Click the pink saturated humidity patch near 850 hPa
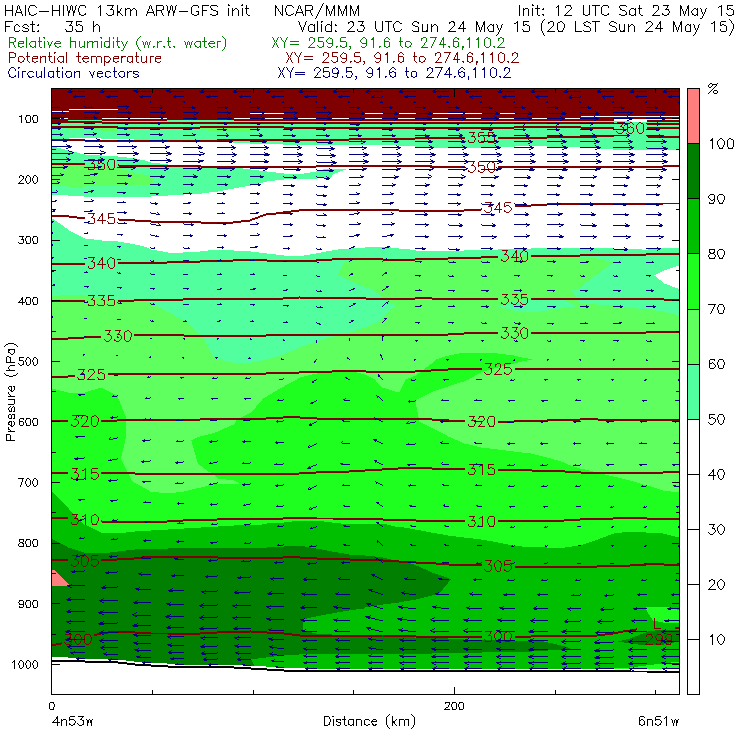740x740 pixels. click(59, 579)
